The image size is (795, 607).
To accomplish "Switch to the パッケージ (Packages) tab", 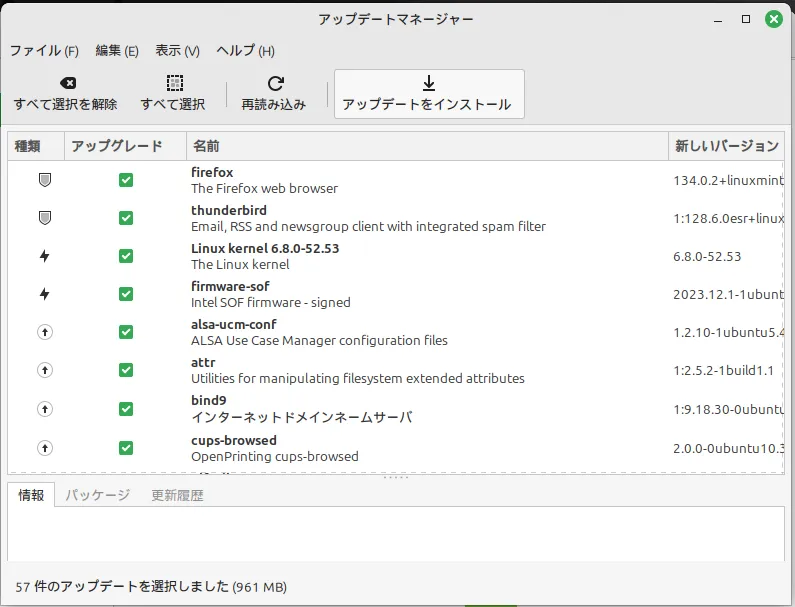I will [98, 495].
